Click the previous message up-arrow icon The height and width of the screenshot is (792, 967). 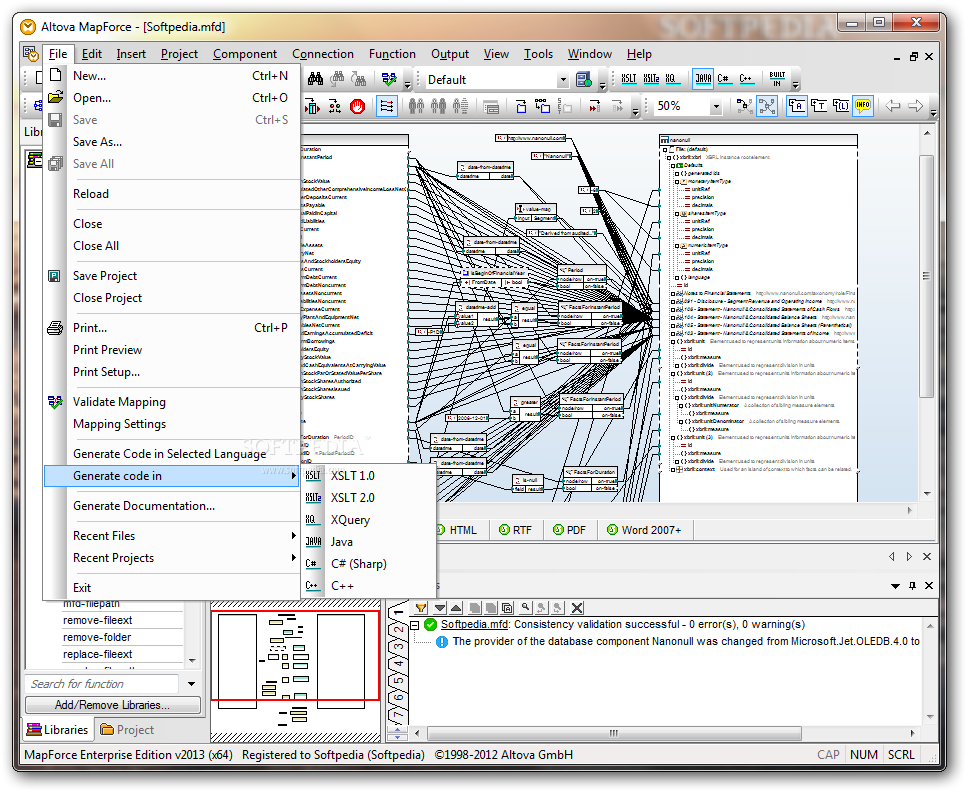coord(456,608)
